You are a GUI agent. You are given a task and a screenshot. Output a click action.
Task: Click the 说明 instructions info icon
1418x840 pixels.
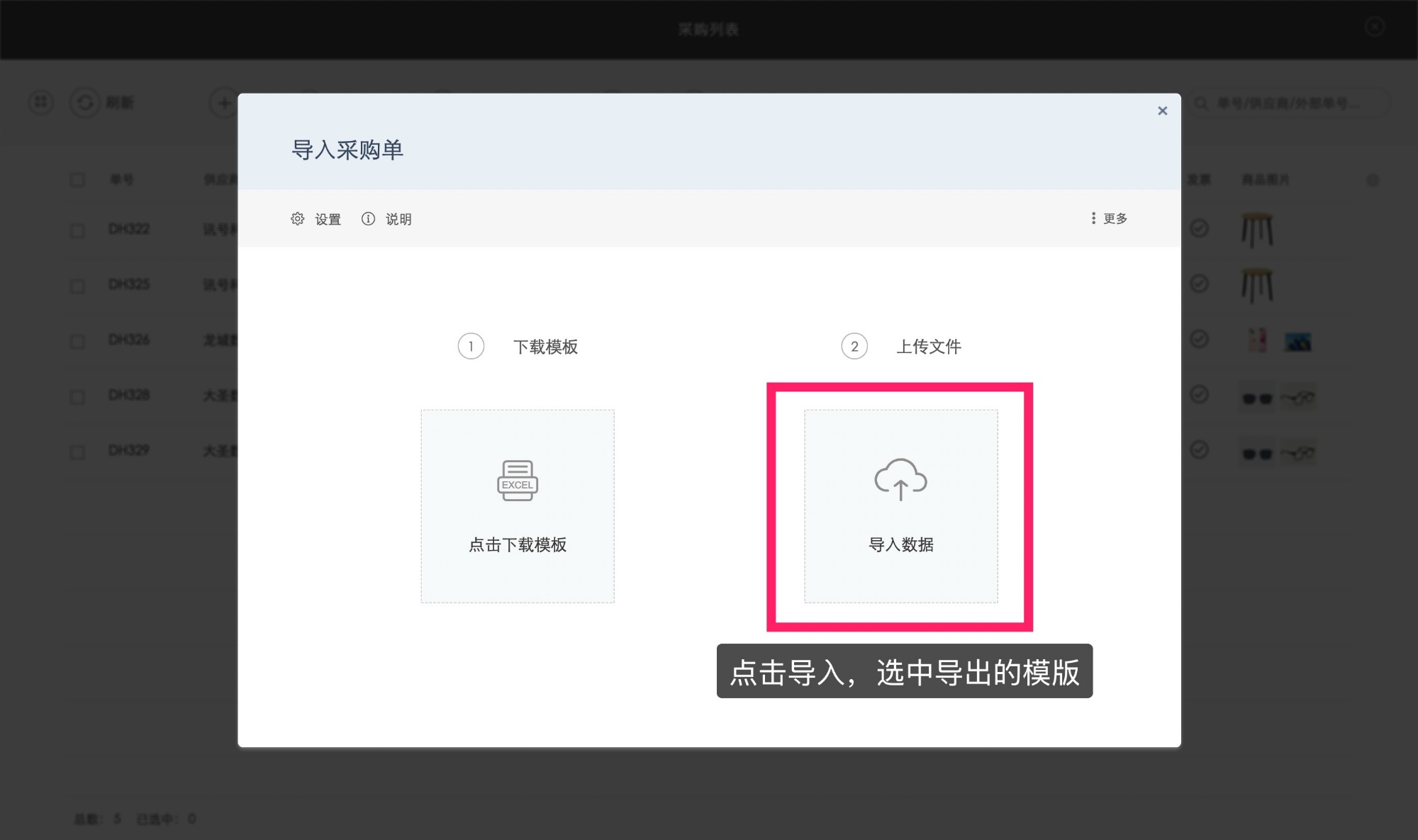(368, 219)
